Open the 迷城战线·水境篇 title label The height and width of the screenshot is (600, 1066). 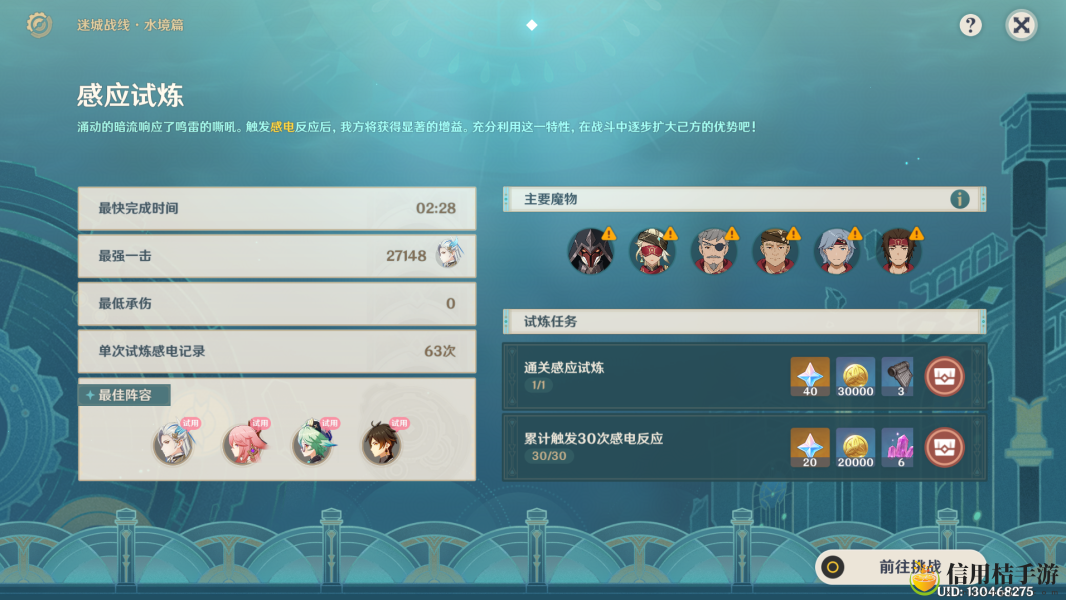tap(130, 25)
